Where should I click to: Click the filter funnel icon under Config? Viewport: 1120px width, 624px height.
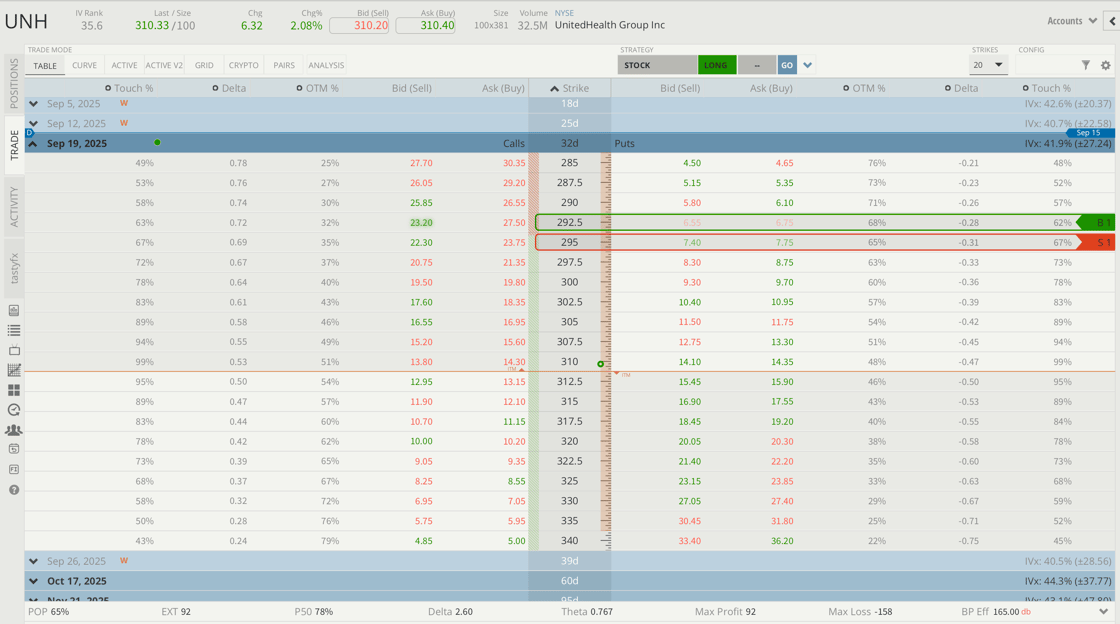point(1086,65)
